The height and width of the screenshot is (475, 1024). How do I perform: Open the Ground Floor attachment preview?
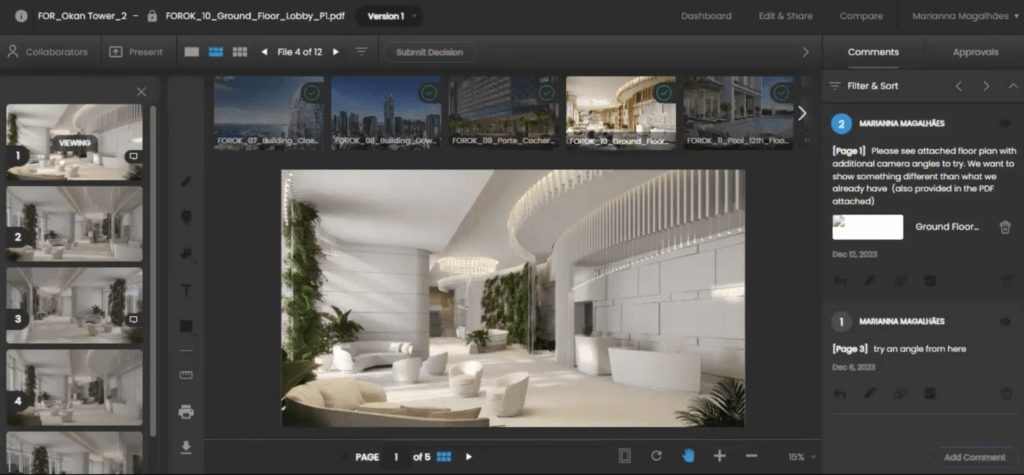[x=867, y=227]
